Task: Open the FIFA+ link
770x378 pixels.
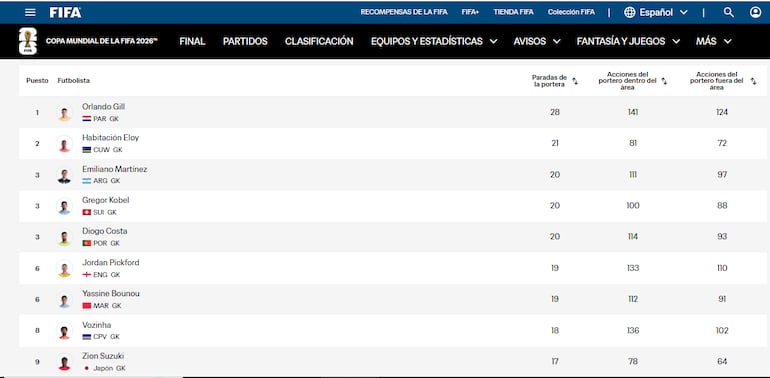Action: pyautogui.click(x=470, y=12)
